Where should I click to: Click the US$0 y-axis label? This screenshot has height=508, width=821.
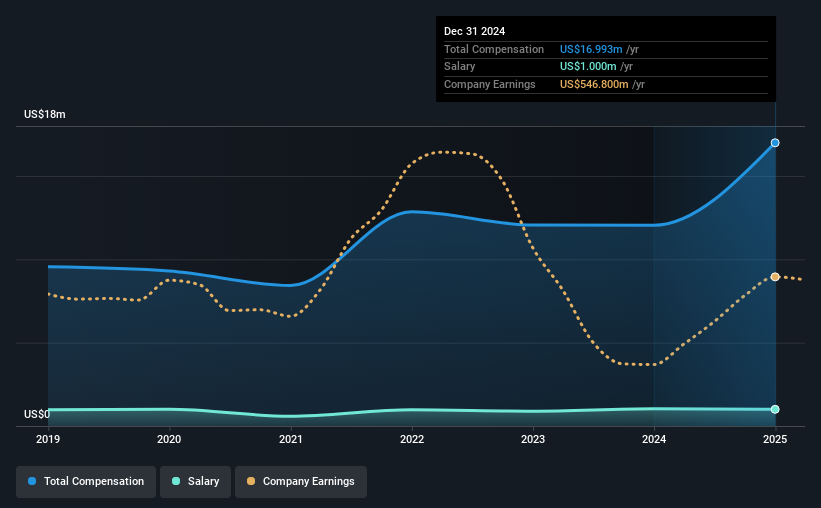(x=37, y=414)
